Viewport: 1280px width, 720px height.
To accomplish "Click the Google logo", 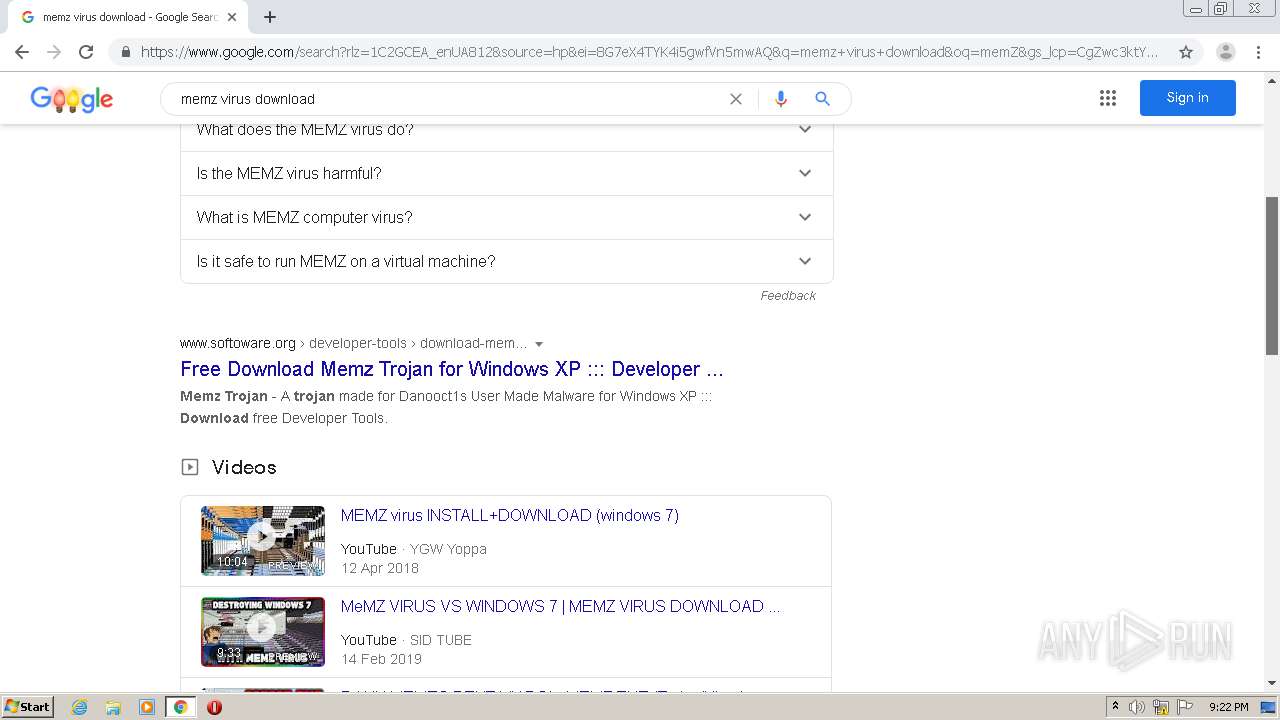I will 72,99.
